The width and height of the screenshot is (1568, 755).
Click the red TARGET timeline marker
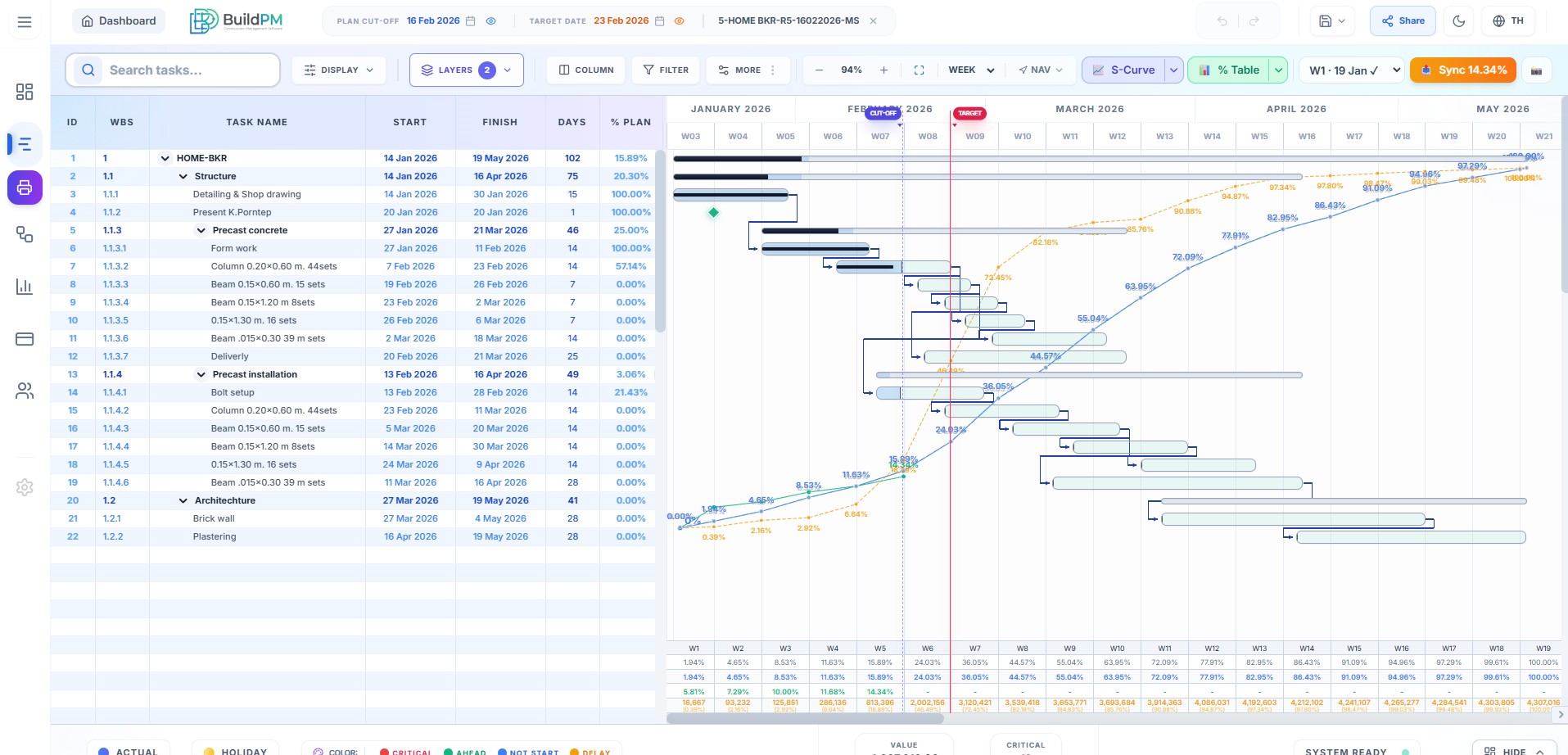tap(969, 113)
